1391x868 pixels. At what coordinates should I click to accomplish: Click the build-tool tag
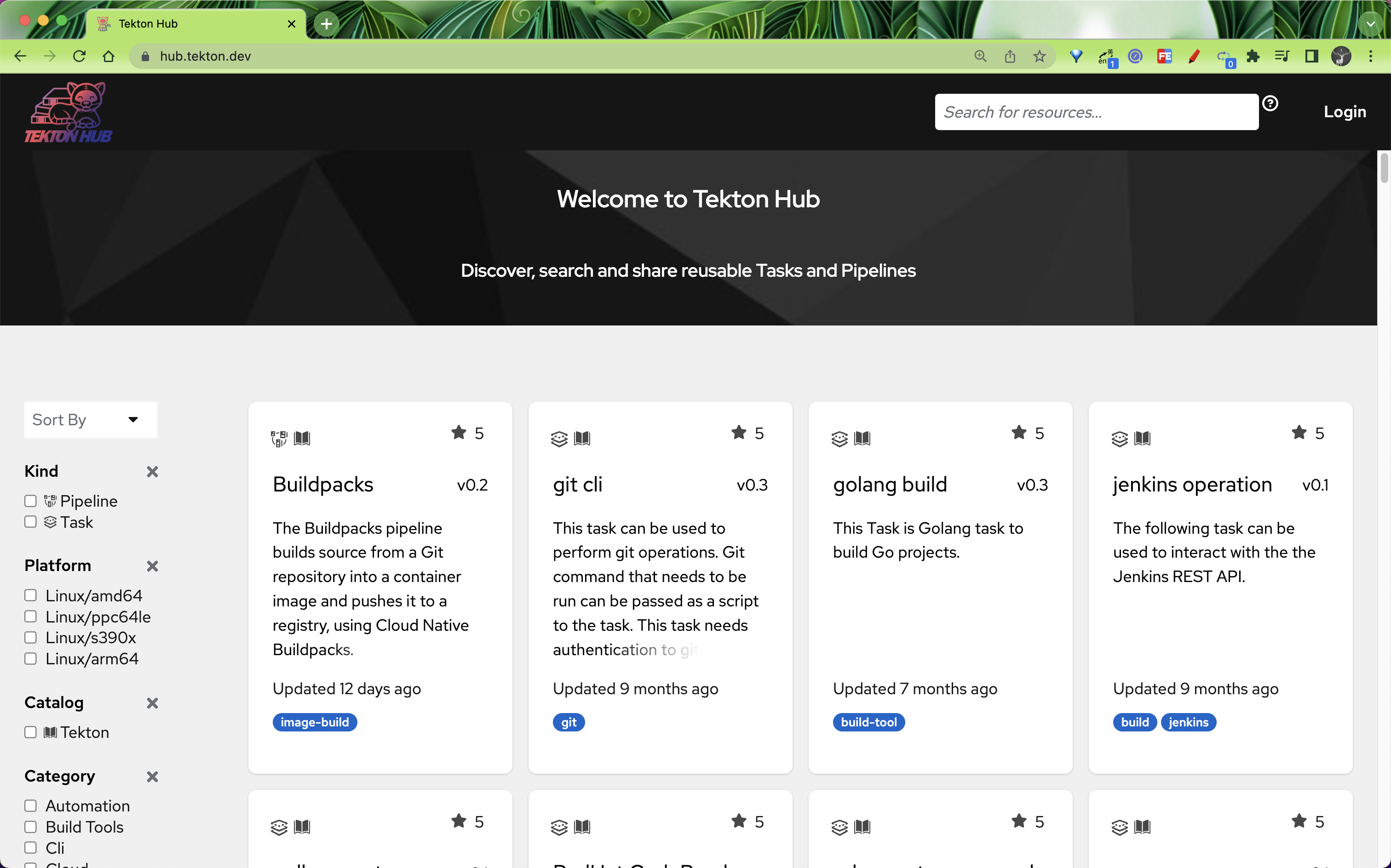point(869,722)
